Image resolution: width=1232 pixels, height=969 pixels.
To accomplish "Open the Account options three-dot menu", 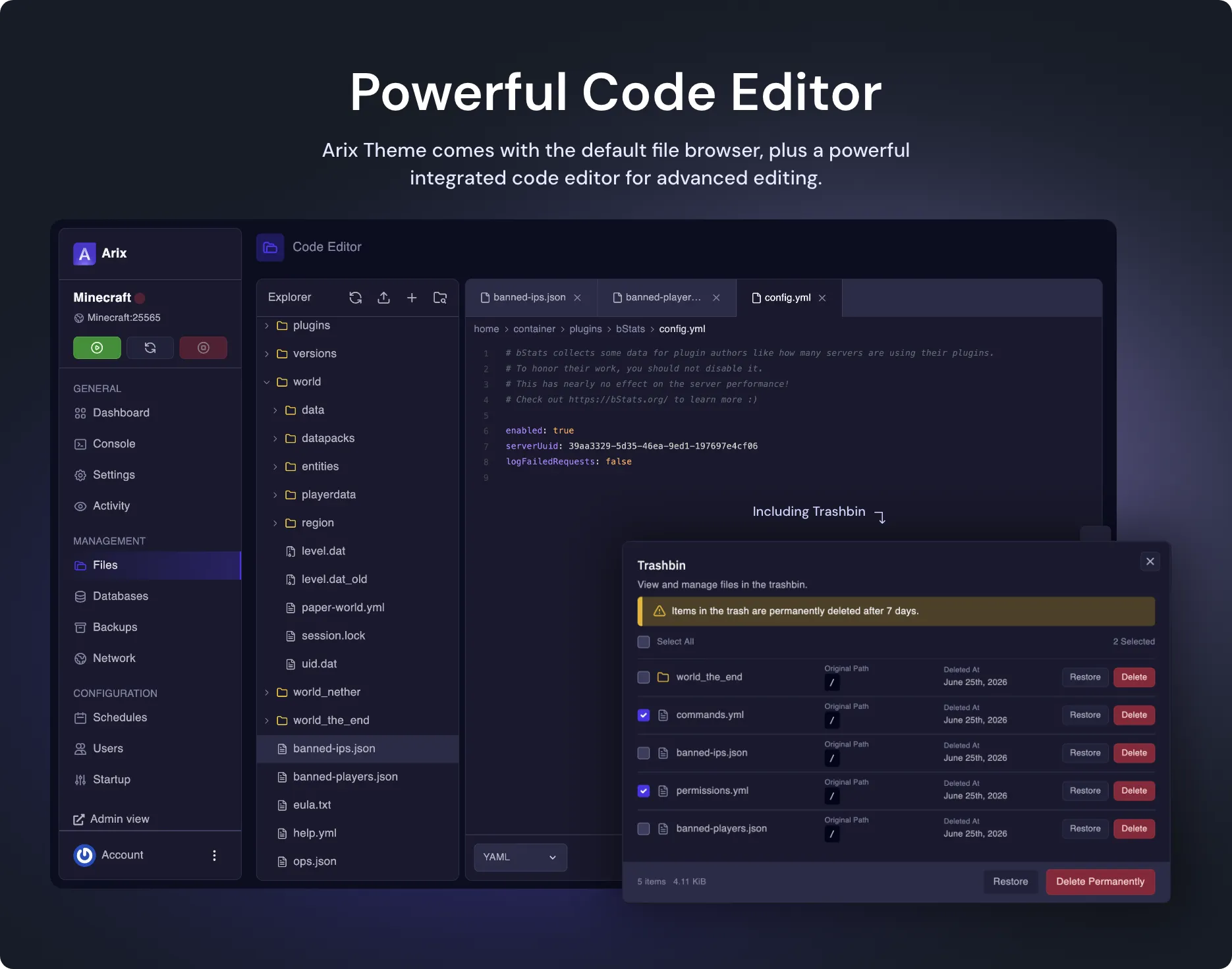I will coord(214,855).
